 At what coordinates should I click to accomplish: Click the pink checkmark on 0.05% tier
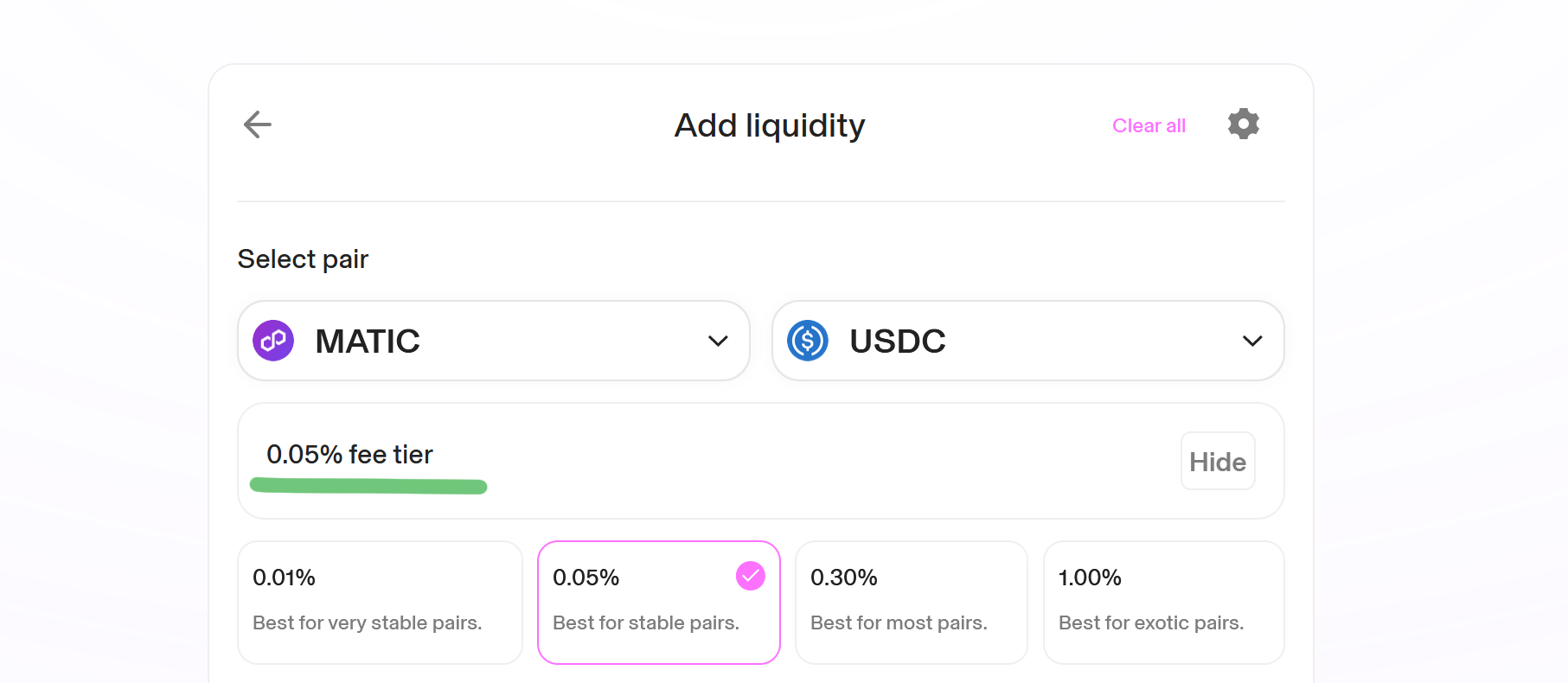pyautogui.click(x=750, y=576)
